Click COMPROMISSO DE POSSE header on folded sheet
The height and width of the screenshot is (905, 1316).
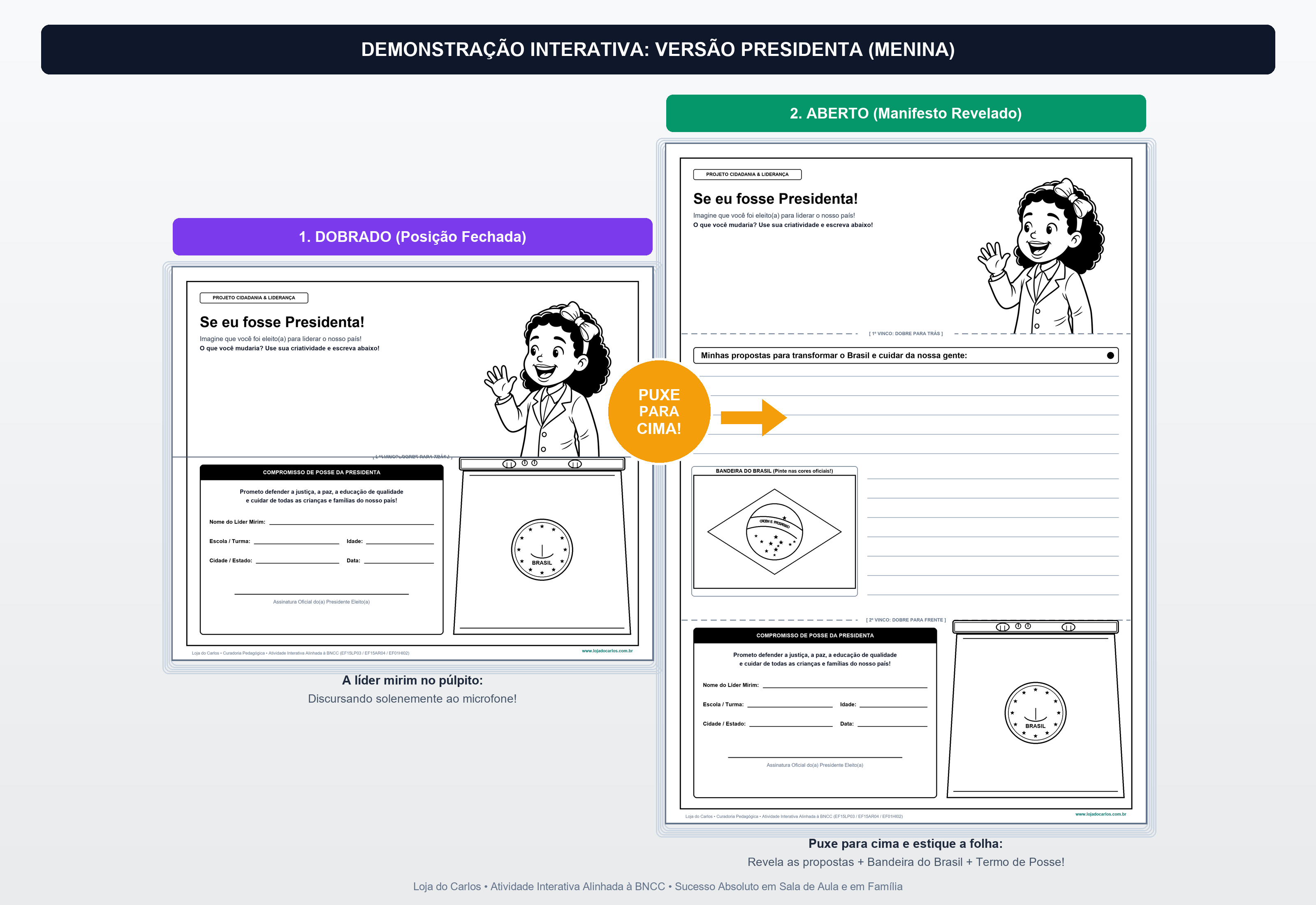(x=321, y=472)
